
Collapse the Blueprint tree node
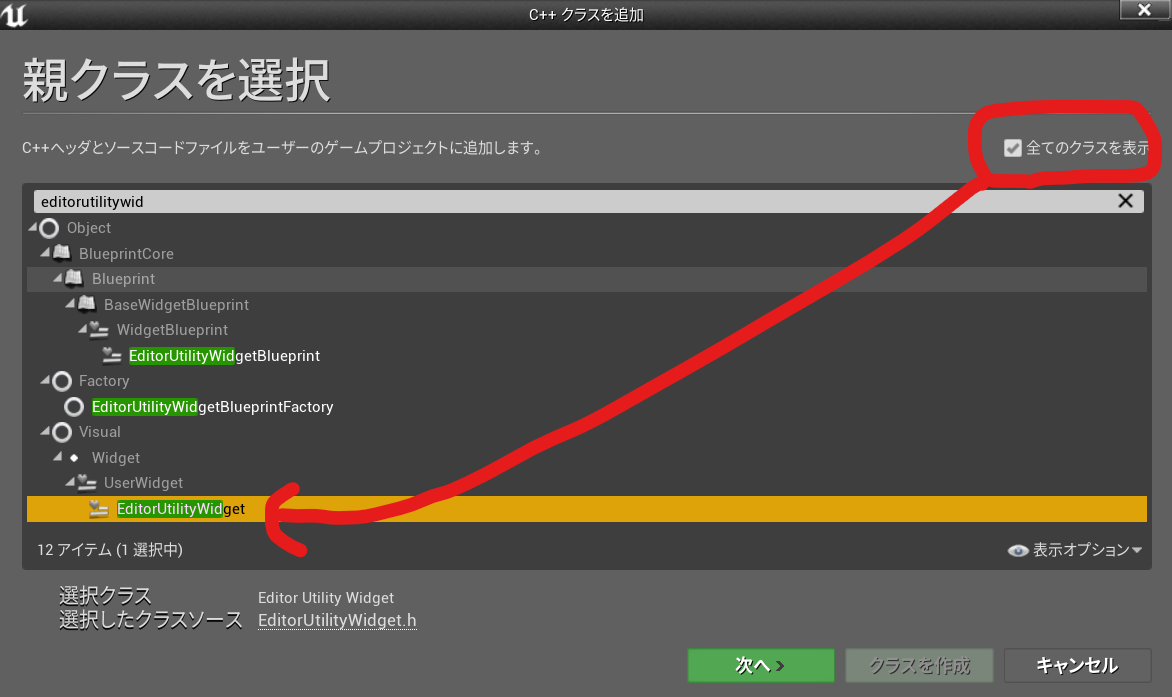click(58, 278)
